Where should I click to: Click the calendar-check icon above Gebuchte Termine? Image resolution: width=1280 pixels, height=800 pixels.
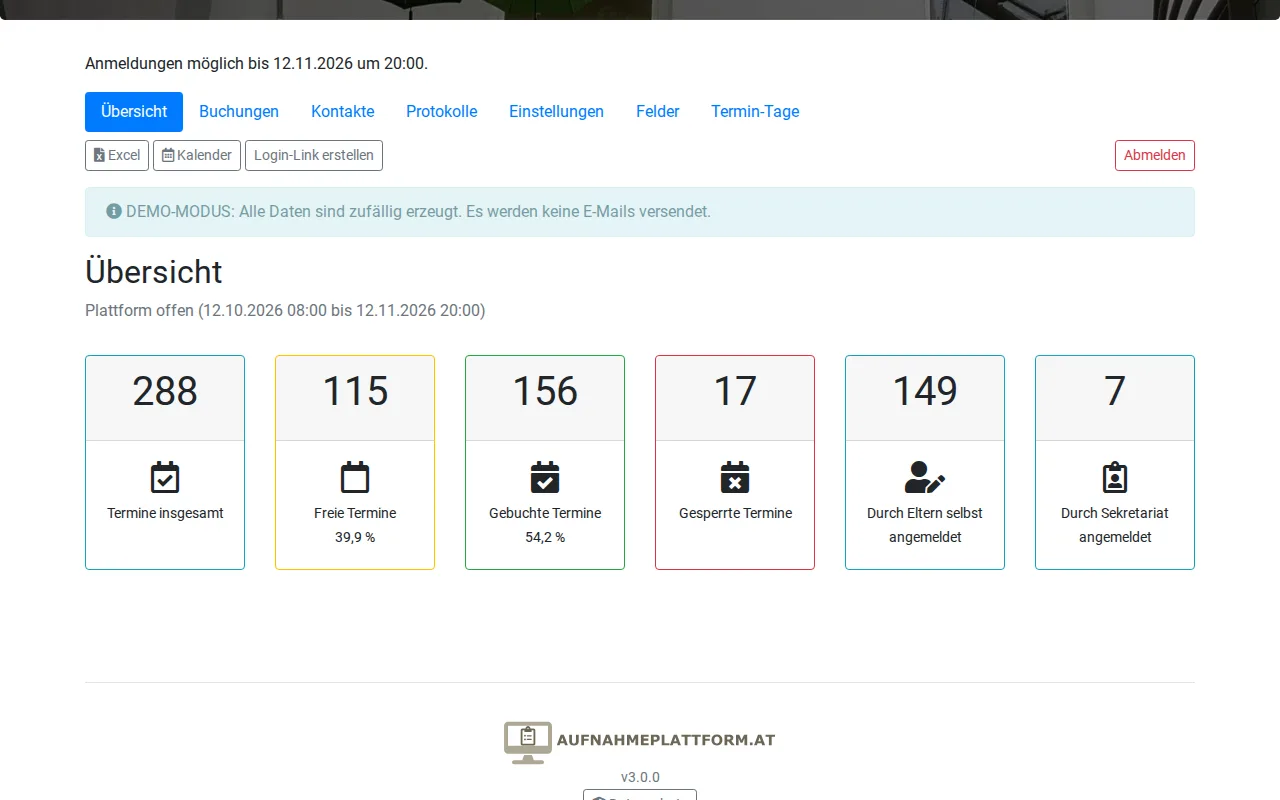point(545,478)
